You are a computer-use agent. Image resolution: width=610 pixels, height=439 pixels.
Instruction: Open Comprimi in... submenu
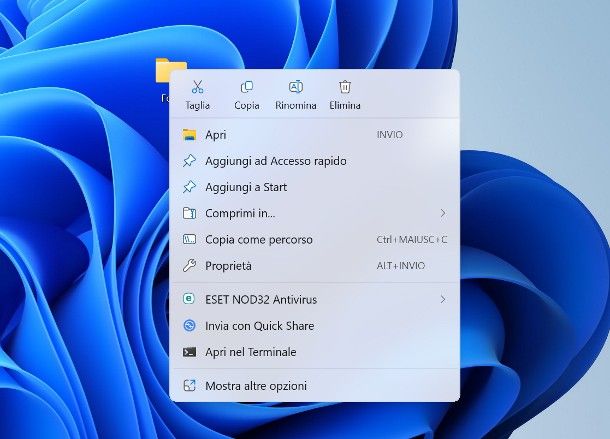[315, 213]
